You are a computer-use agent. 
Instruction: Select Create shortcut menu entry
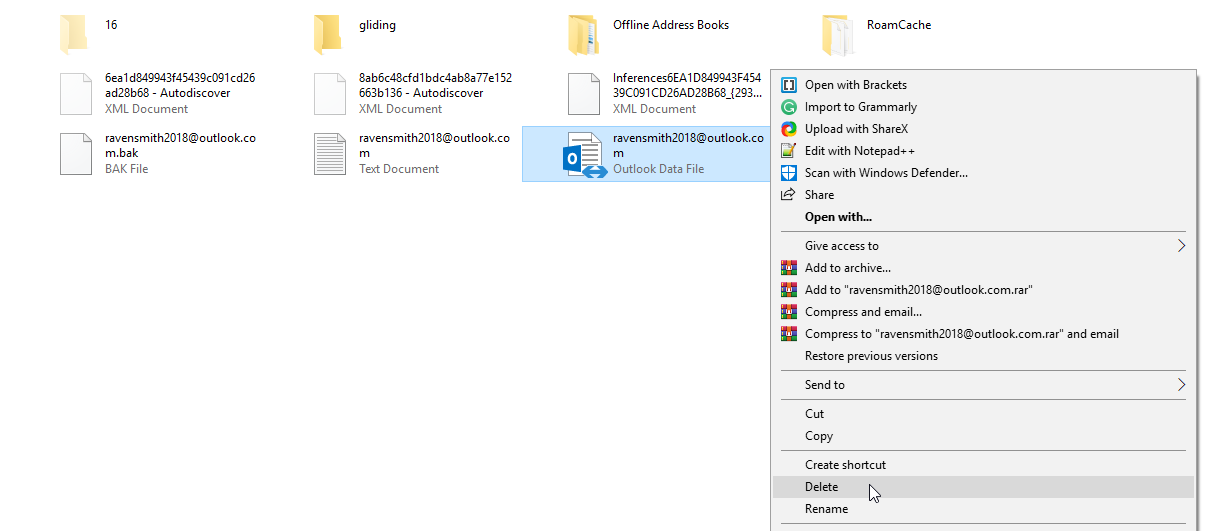pyautogui.click(x=845, y=465)
